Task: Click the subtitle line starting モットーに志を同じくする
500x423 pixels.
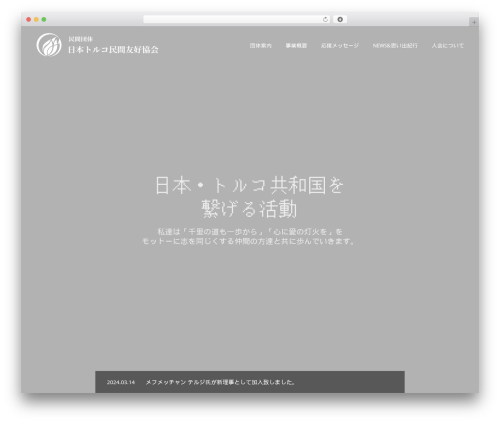Action: pyautogui.click(x=249, y=241)
